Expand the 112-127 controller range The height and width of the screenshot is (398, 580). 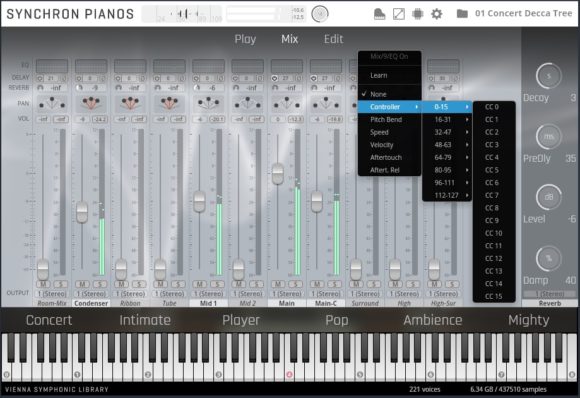(447, 195)
